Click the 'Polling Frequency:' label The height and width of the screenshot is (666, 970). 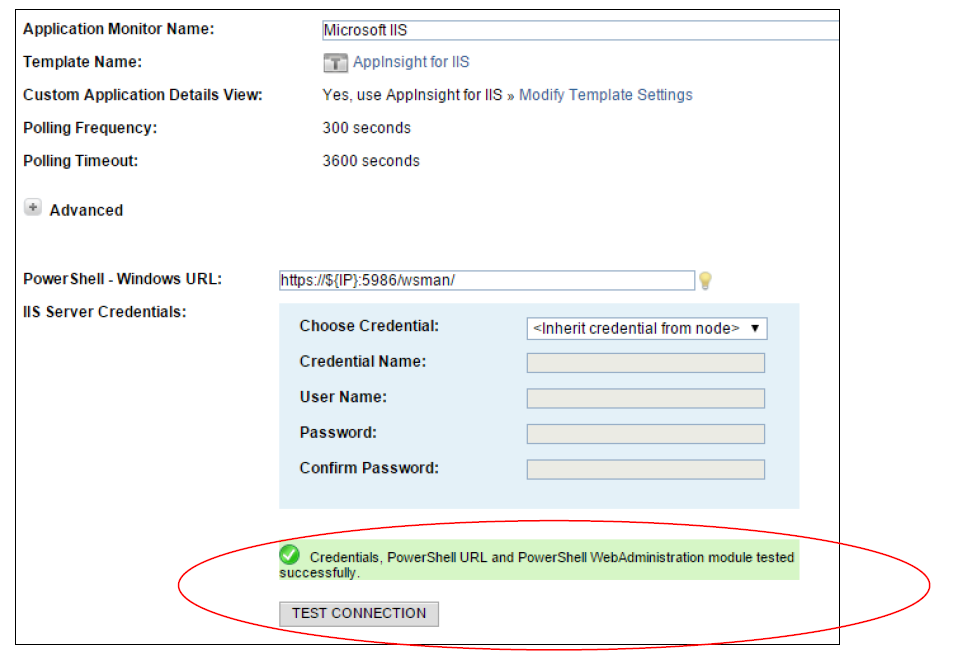click(x=90, y=128)
